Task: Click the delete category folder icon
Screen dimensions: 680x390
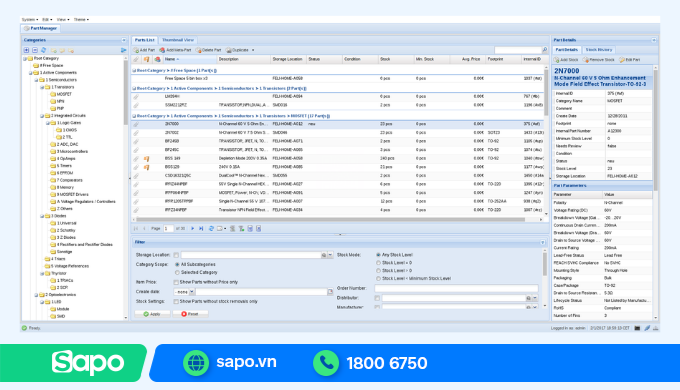Action: 71,50
